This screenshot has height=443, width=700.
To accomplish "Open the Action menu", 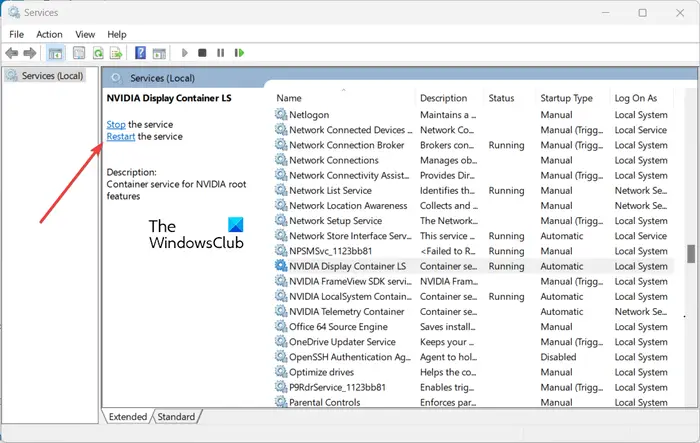I will click(x=49, y=34).
